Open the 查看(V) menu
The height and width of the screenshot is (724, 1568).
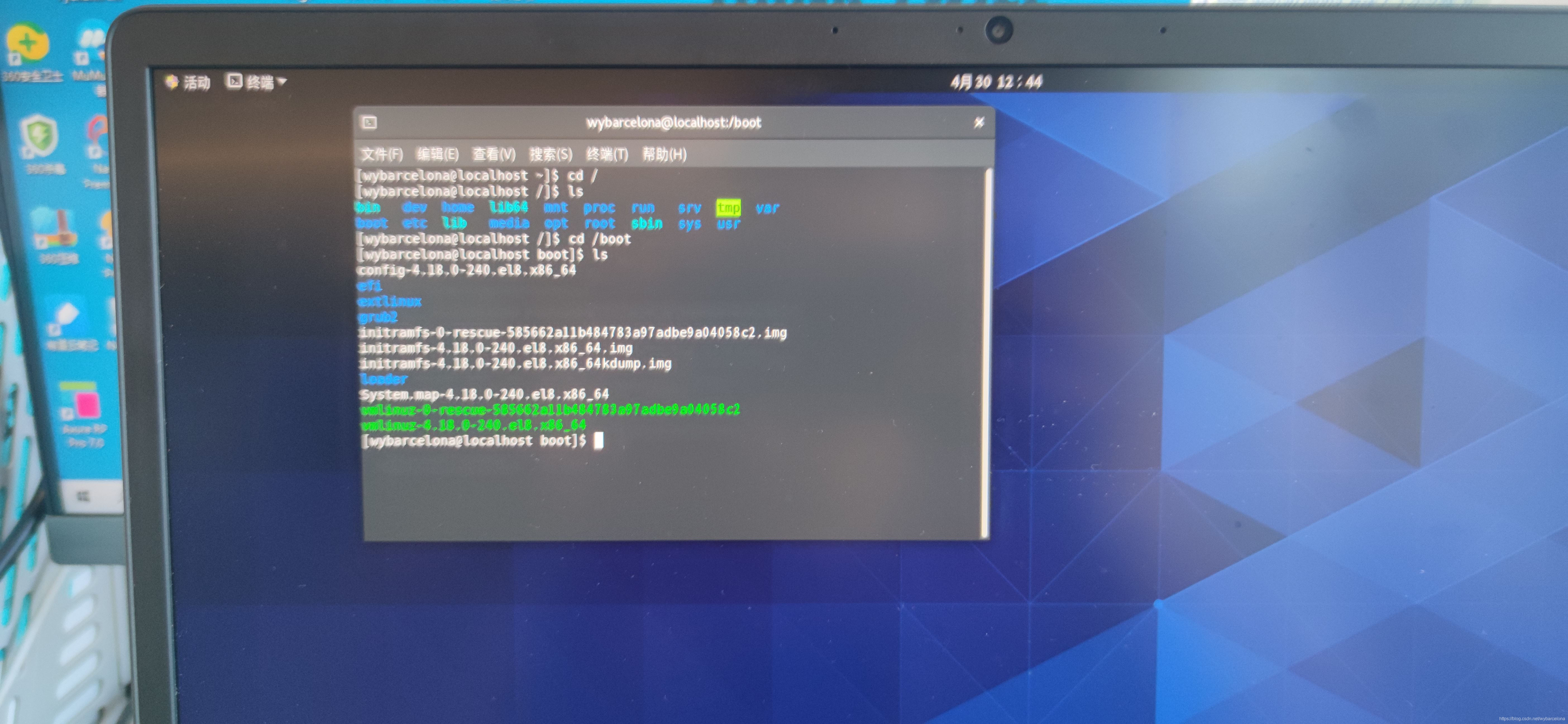(494, 154)
